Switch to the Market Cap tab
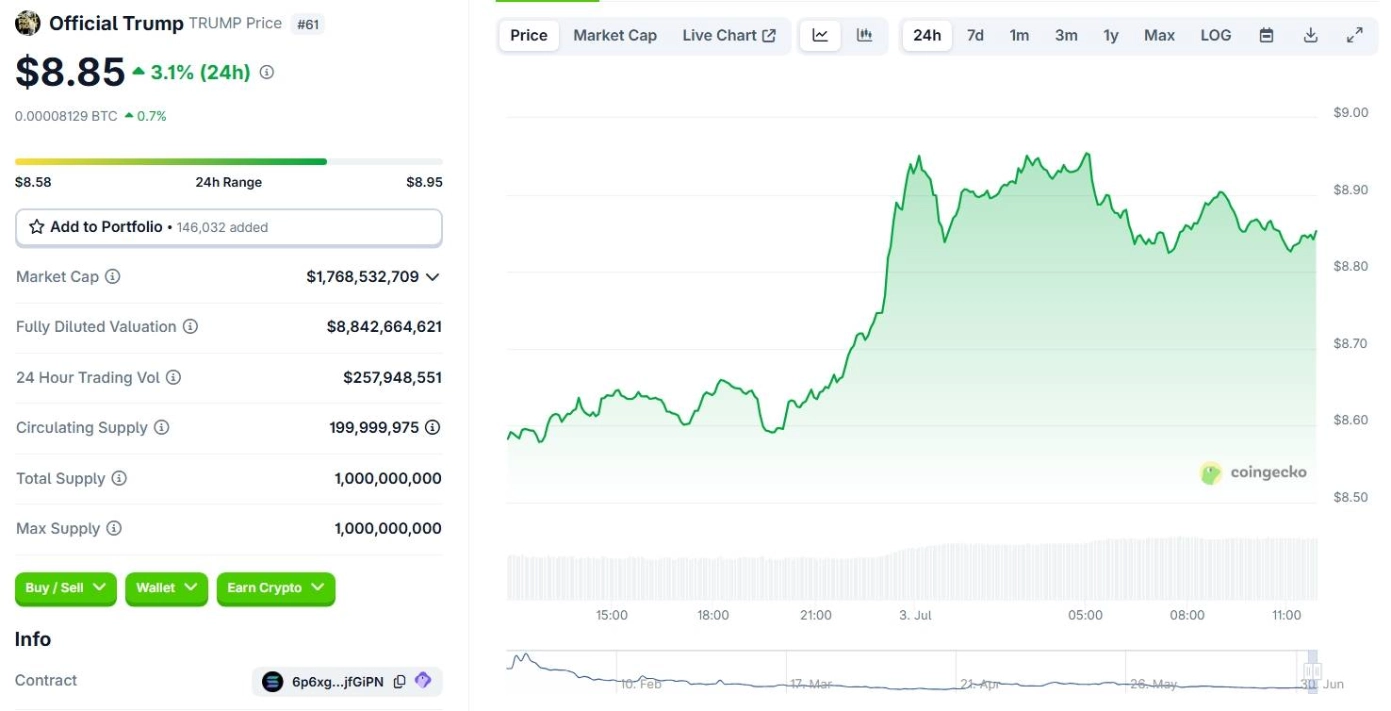 615,35
